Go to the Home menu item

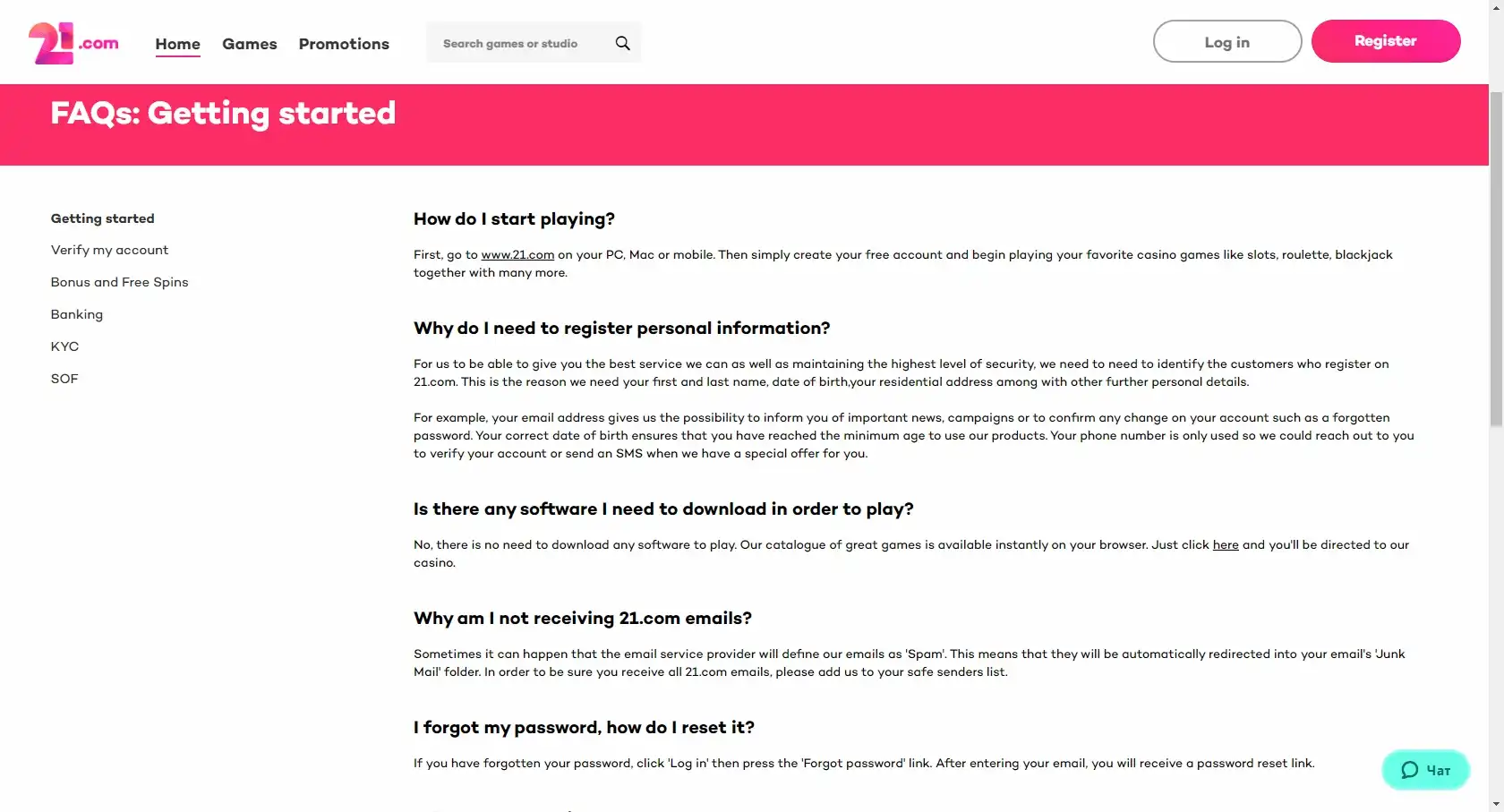pos(177,44)
